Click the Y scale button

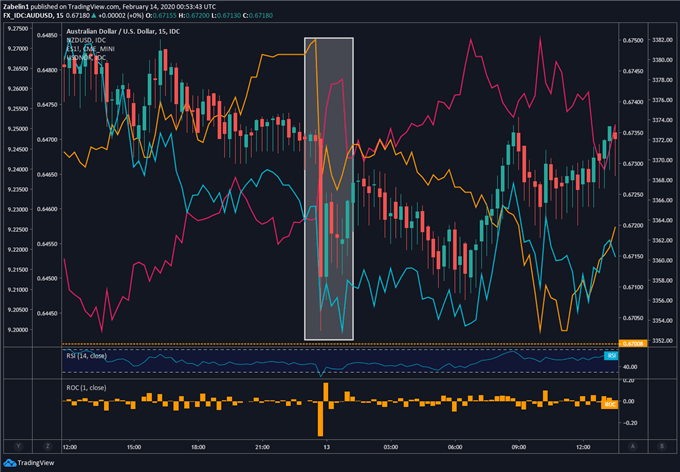point(18,446)
